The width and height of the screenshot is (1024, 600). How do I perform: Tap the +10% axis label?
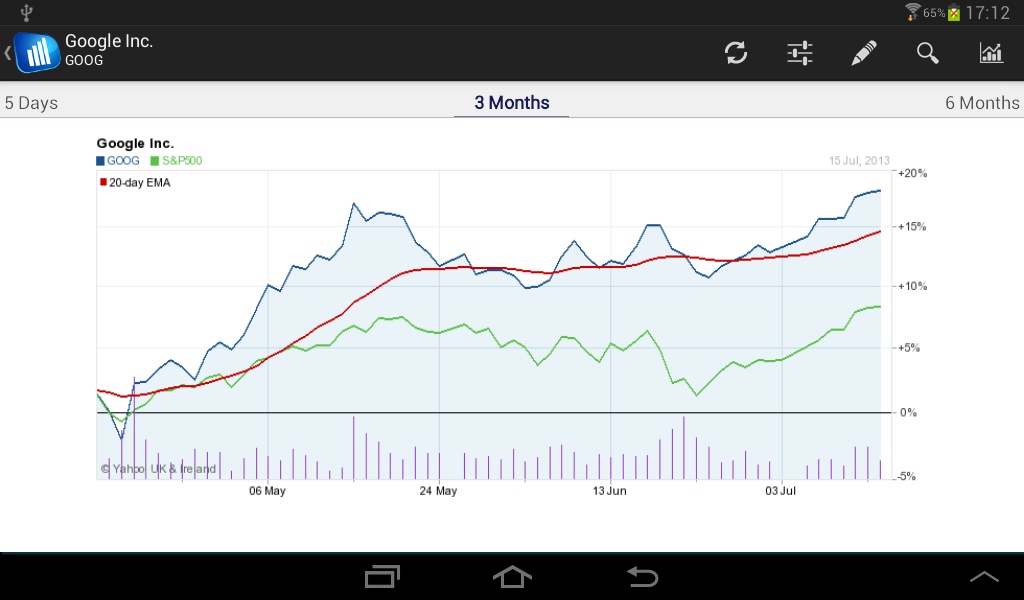(x=912, y=287)
